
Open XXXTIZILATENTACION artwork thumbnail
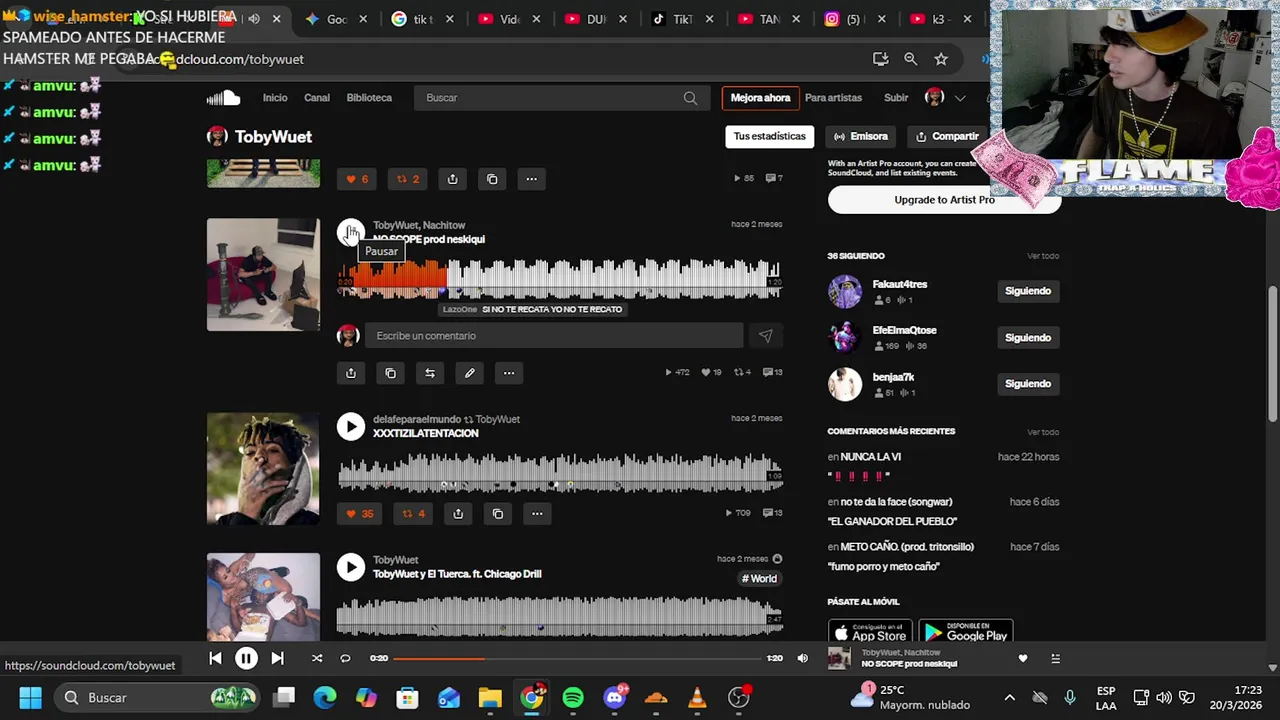[x=263, y=468]
